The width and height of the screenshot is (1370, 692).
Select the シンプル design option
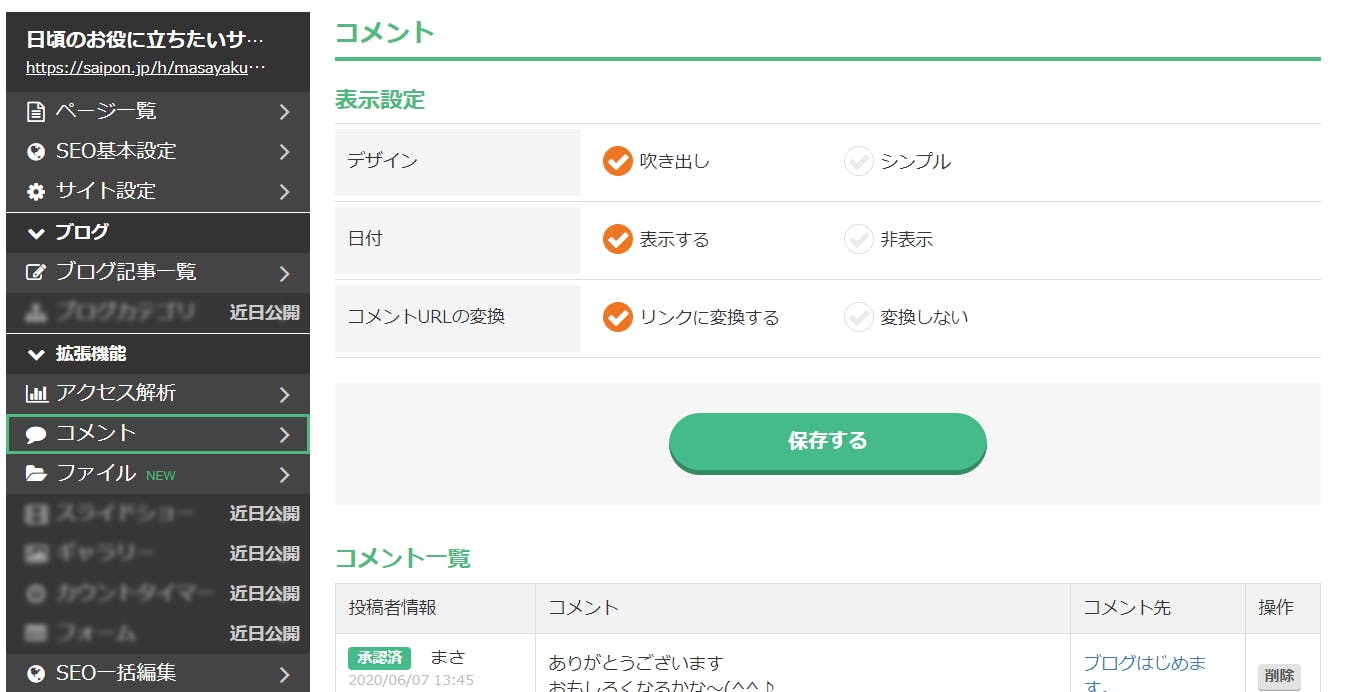(x=859, y=161)
